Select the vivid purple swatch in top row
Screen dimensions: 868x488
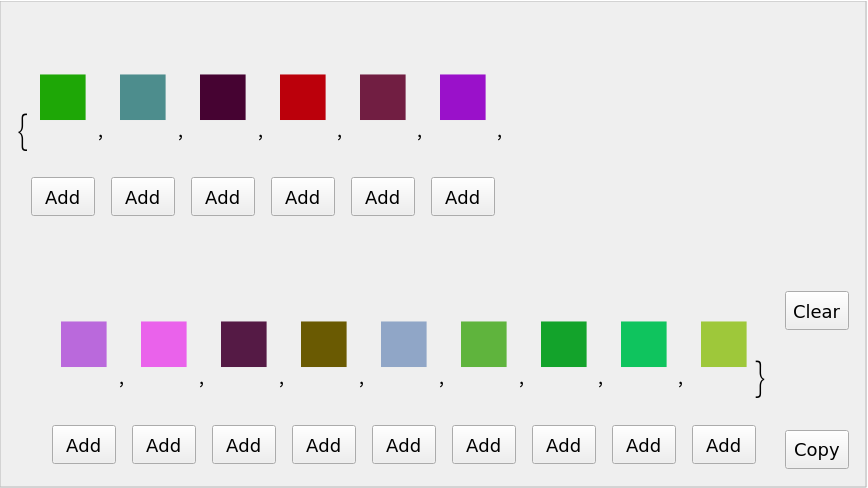pyautogui.click(x=462, y=97)
